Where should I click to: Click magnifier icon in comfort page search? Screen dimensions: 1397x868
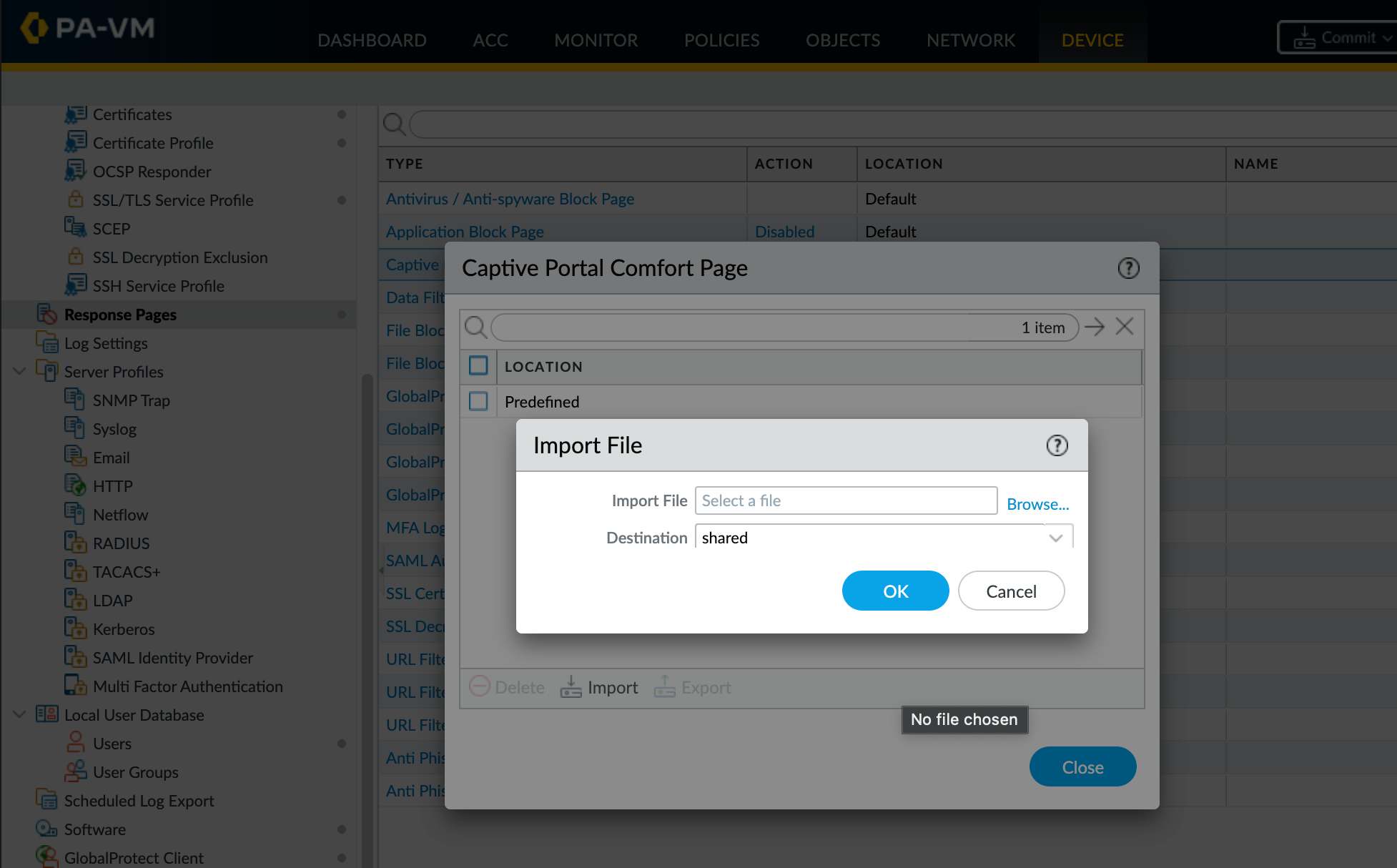coord(475,327)
